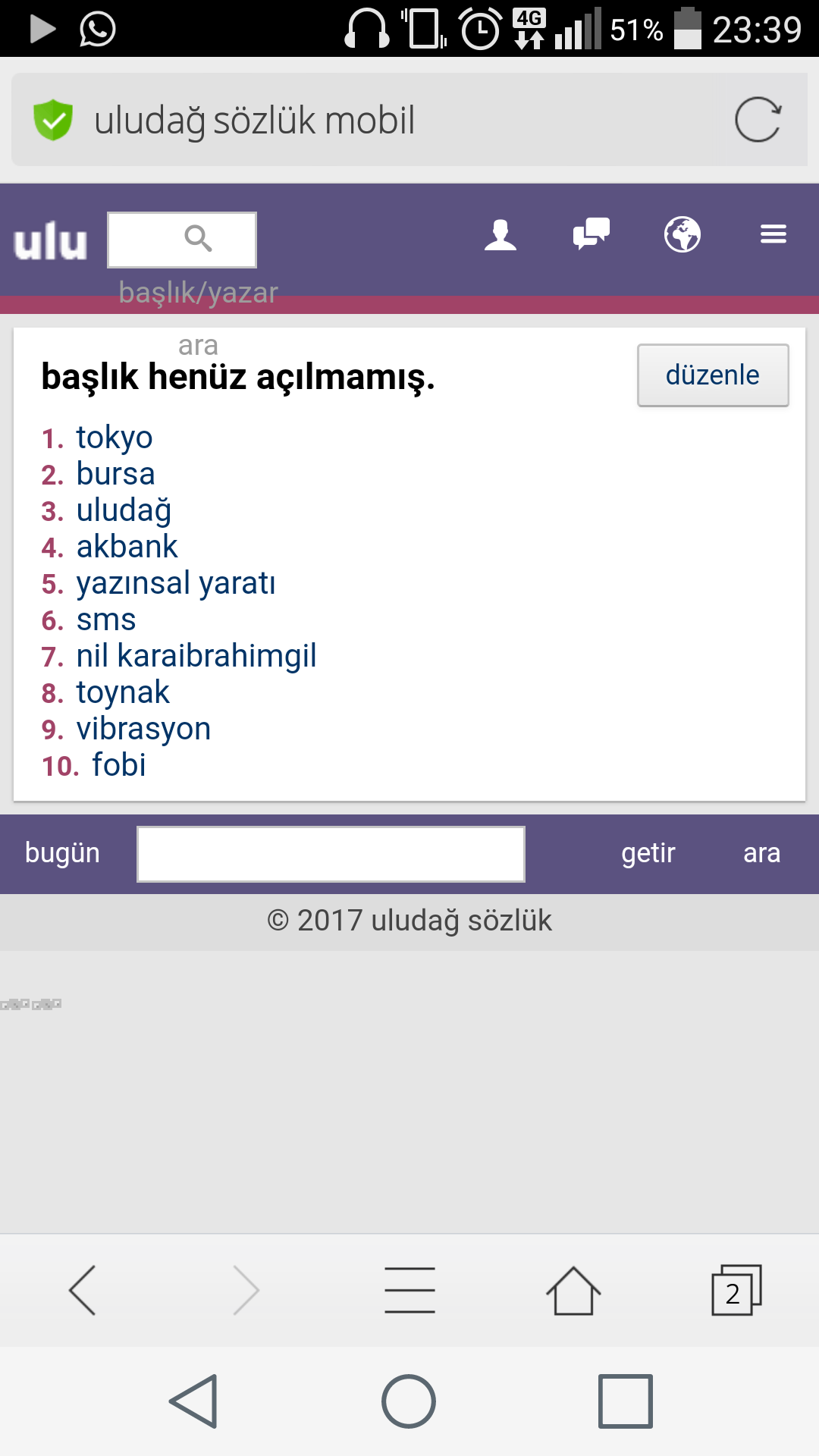Viewport: 819px width, 1456px height.
Task: Open the user profile icon
Action: point(500,234)
